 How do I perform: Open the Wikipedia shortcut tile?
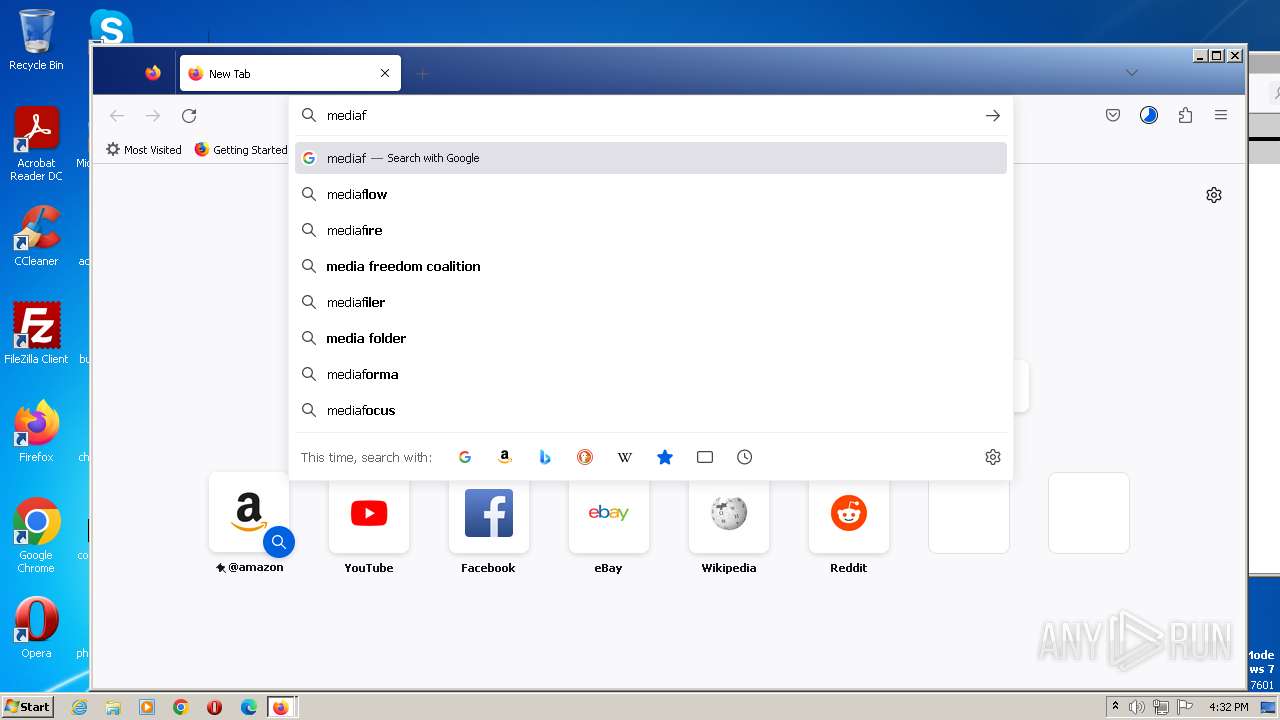(x=729, y=513)
